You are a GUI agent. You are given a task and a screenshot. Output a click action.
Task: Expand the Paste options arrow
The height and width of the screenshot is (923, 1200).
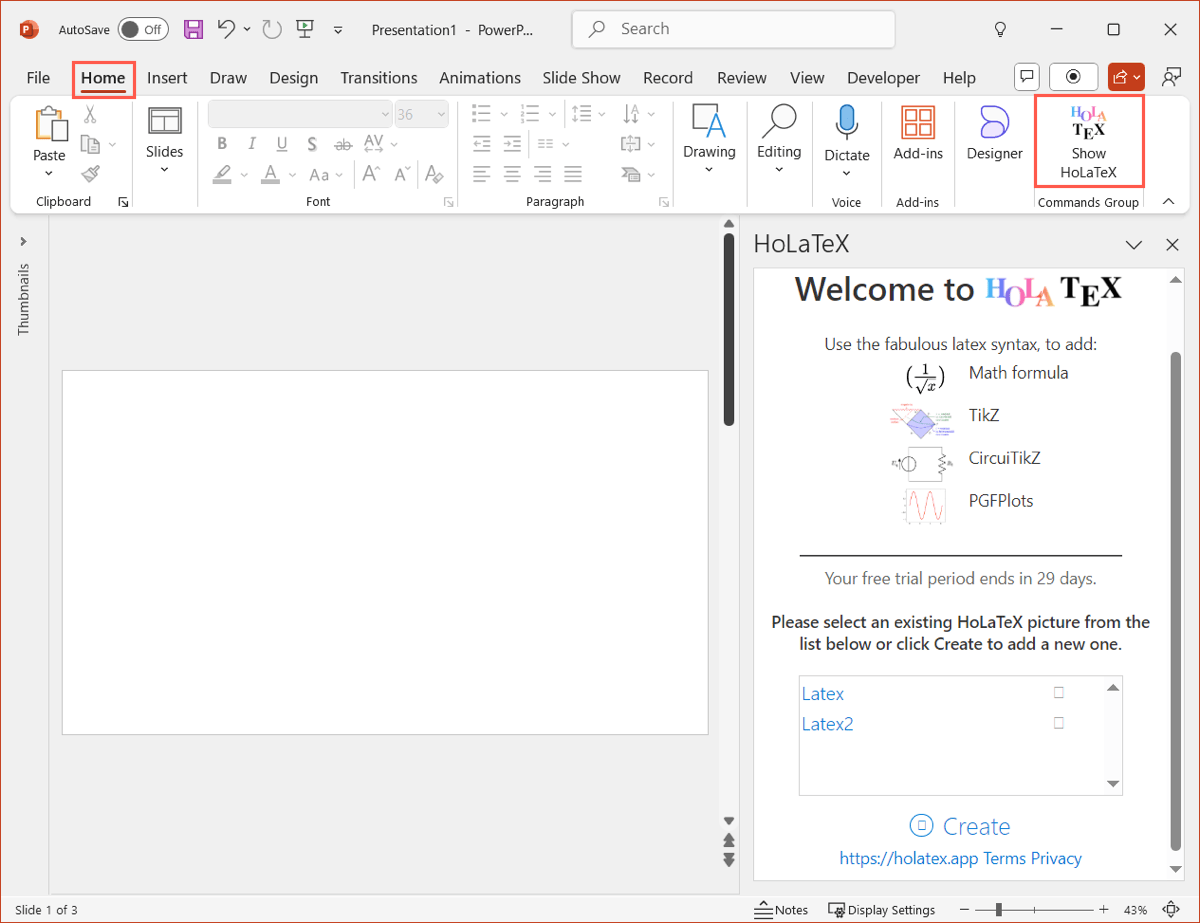(x=49, y=172)
